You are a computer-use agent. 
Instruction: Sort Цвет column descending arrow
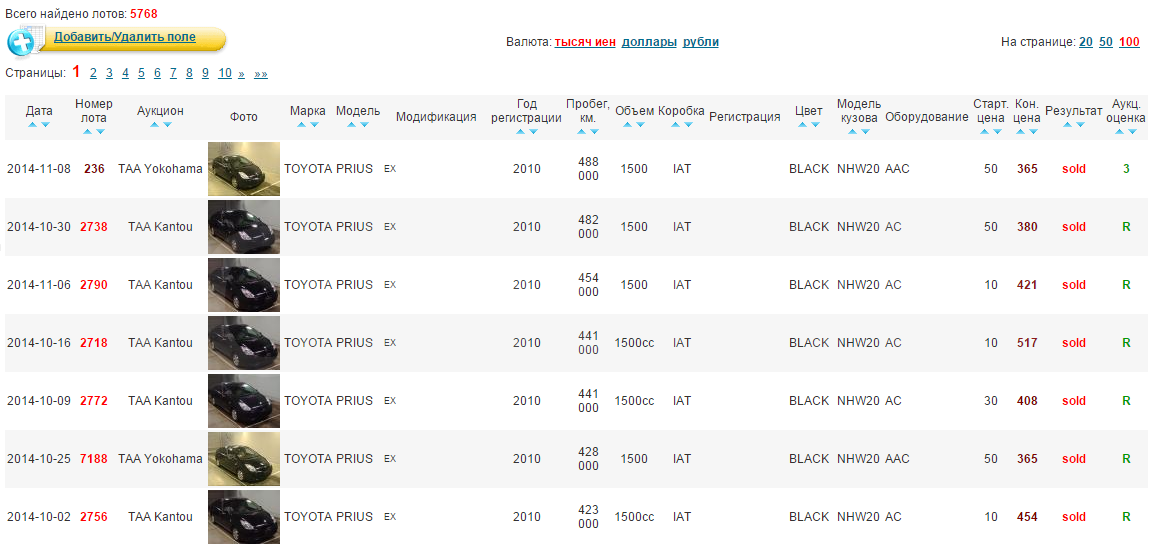point(816,125)
